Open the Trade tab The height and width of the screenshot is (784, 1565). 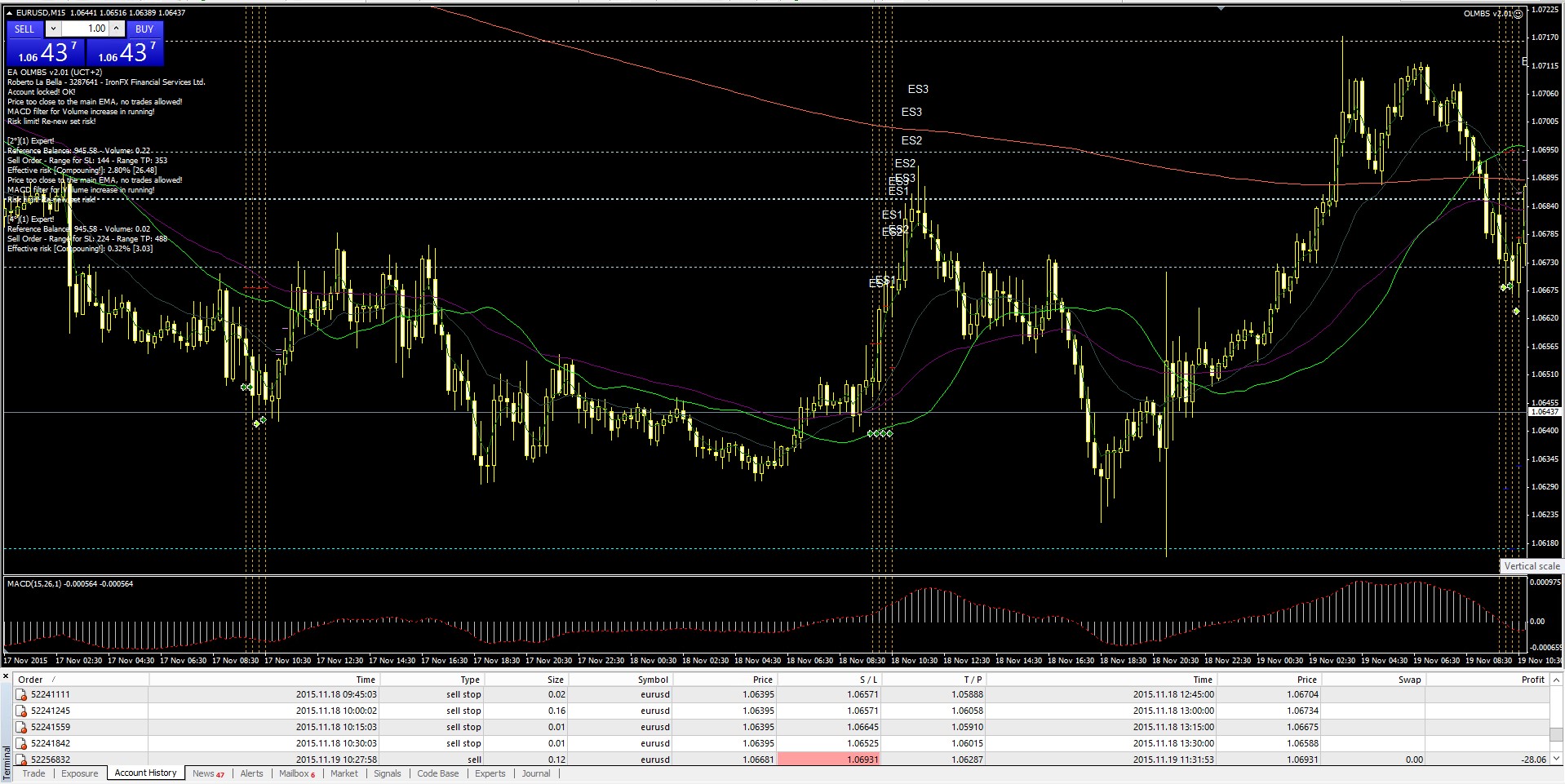tap(34, 773)
